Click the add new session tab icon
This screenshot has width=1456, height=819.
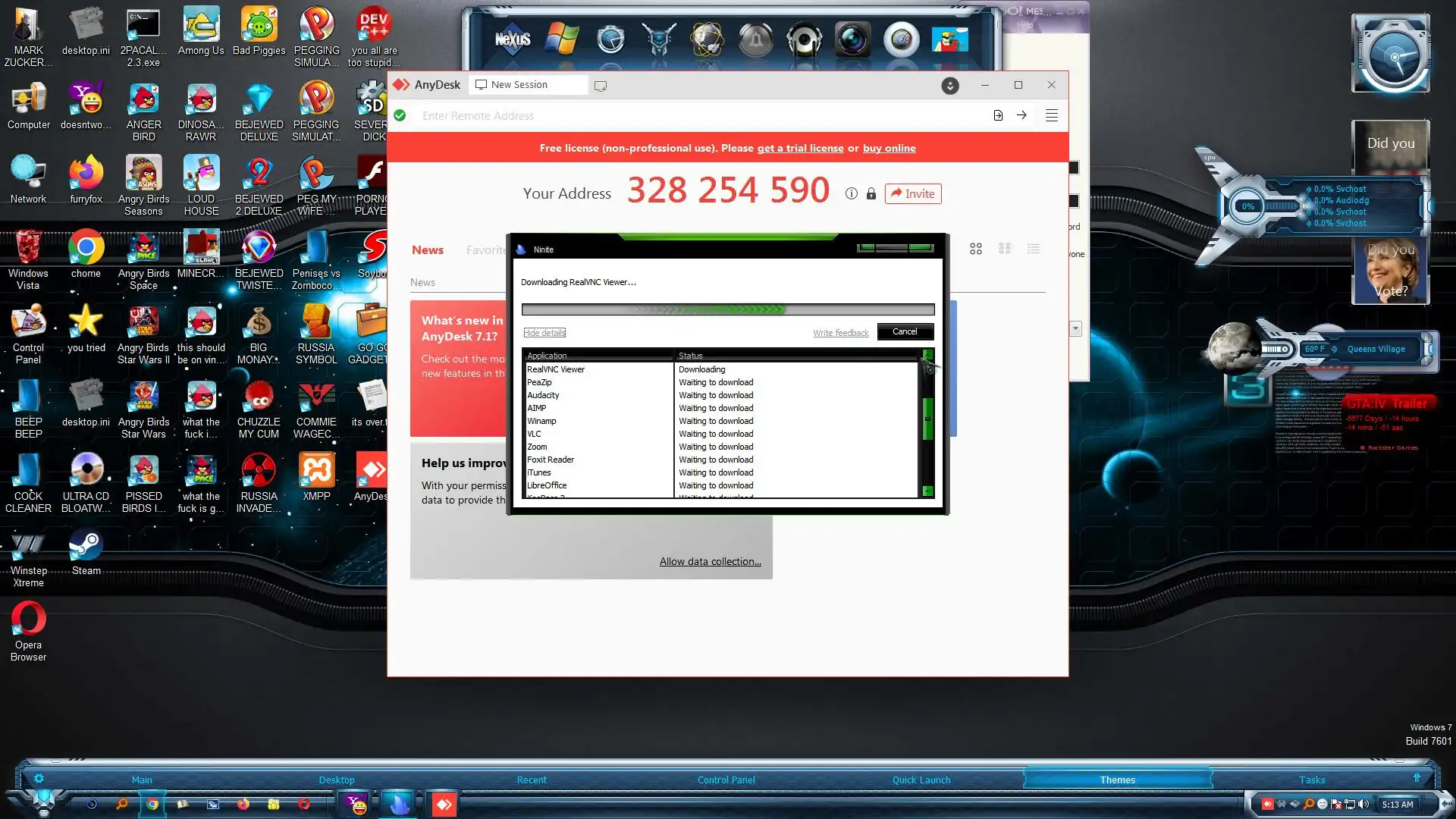pyautogui.click(x=601, y=86)
